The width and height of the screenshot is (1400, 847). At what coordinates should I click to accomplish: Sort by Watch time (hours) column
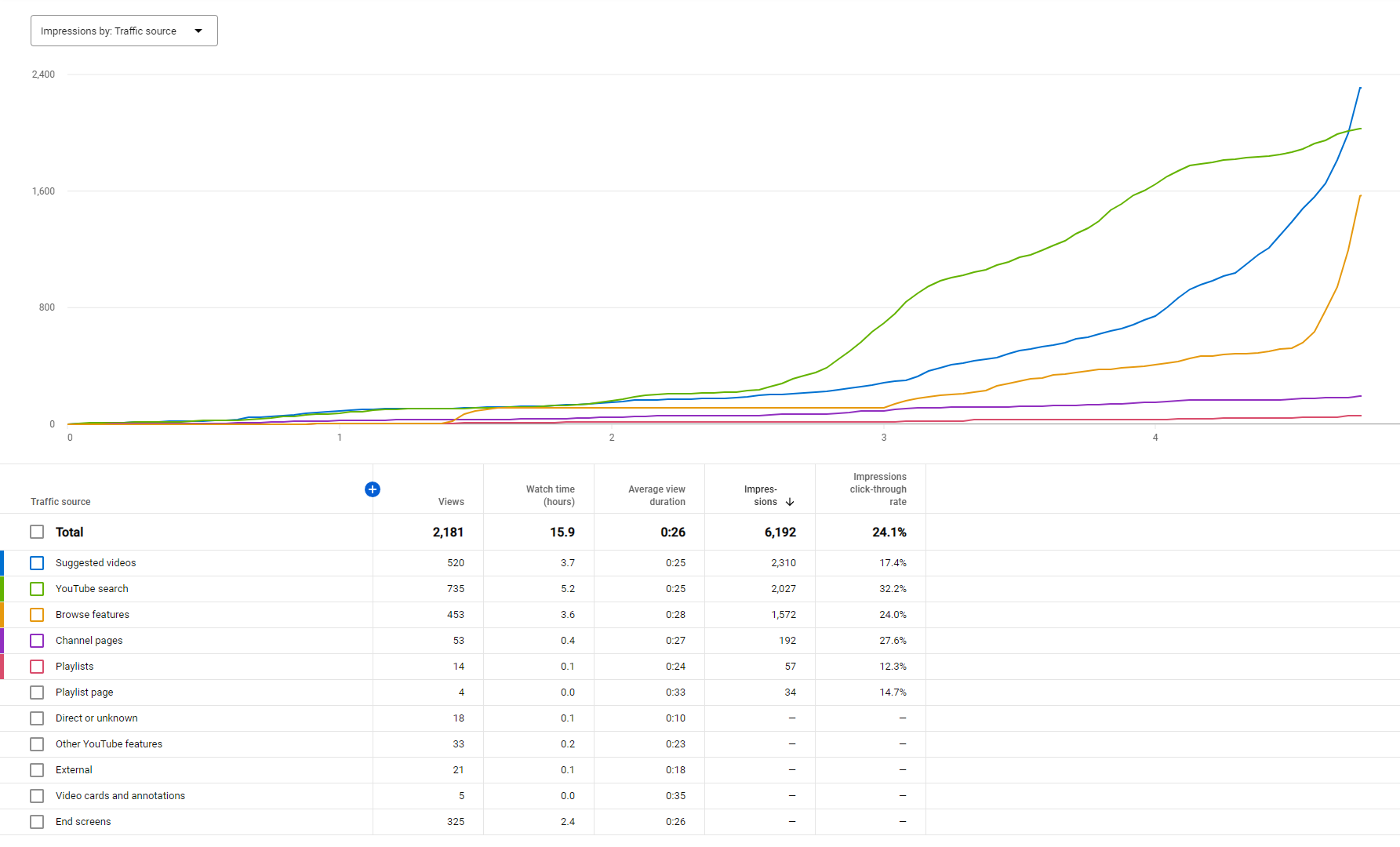551,496
